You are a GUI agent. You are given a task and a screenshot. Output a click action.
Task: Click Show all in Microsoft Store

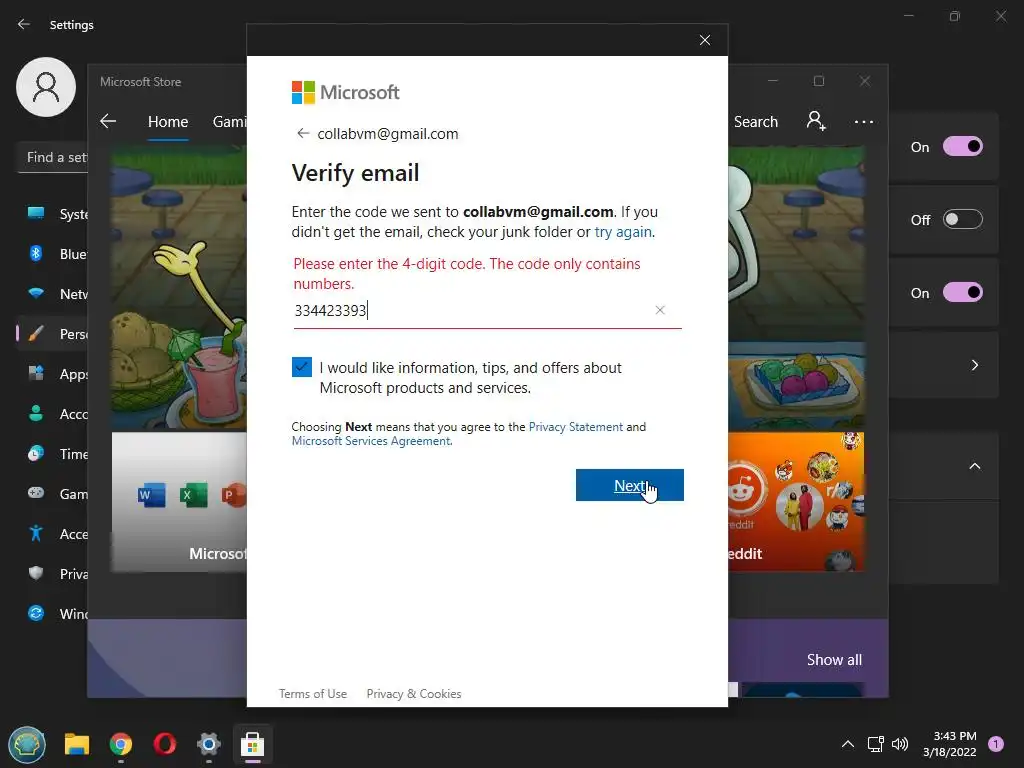pyautogui.click(x=834, y=660)
